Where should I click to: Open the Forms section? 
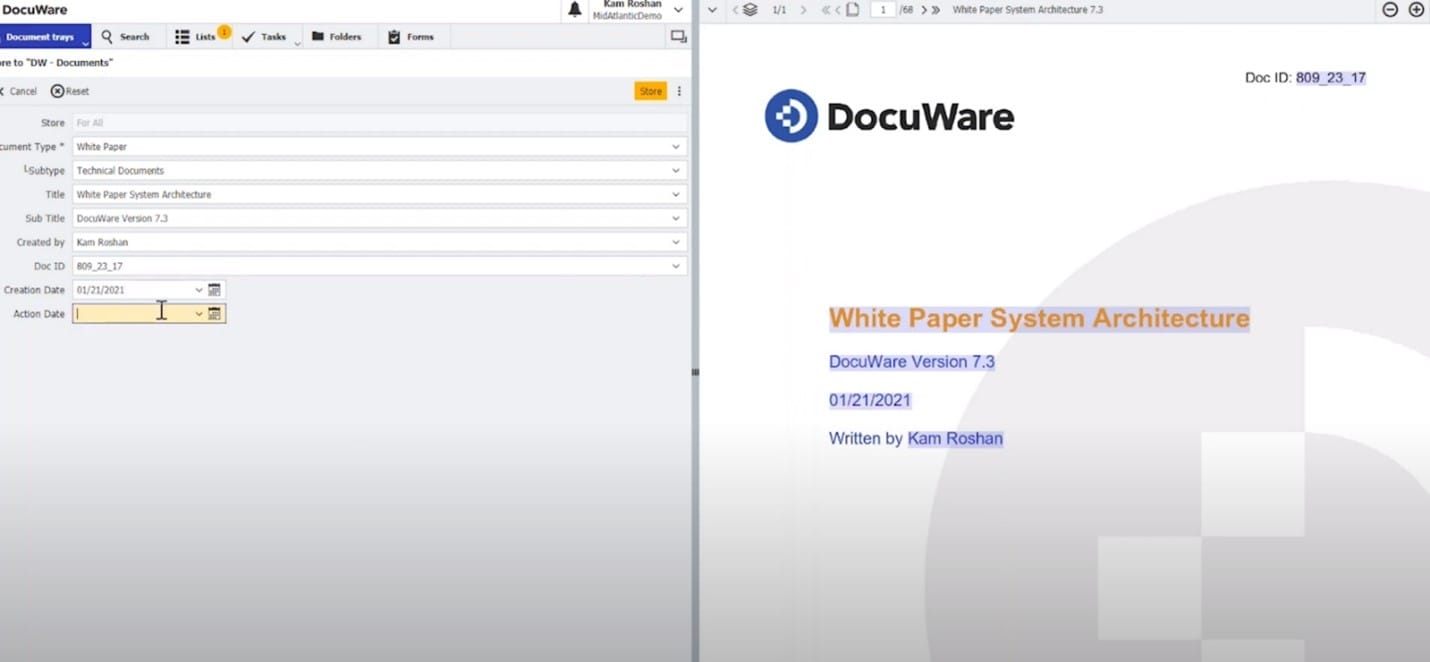(412, 36)
